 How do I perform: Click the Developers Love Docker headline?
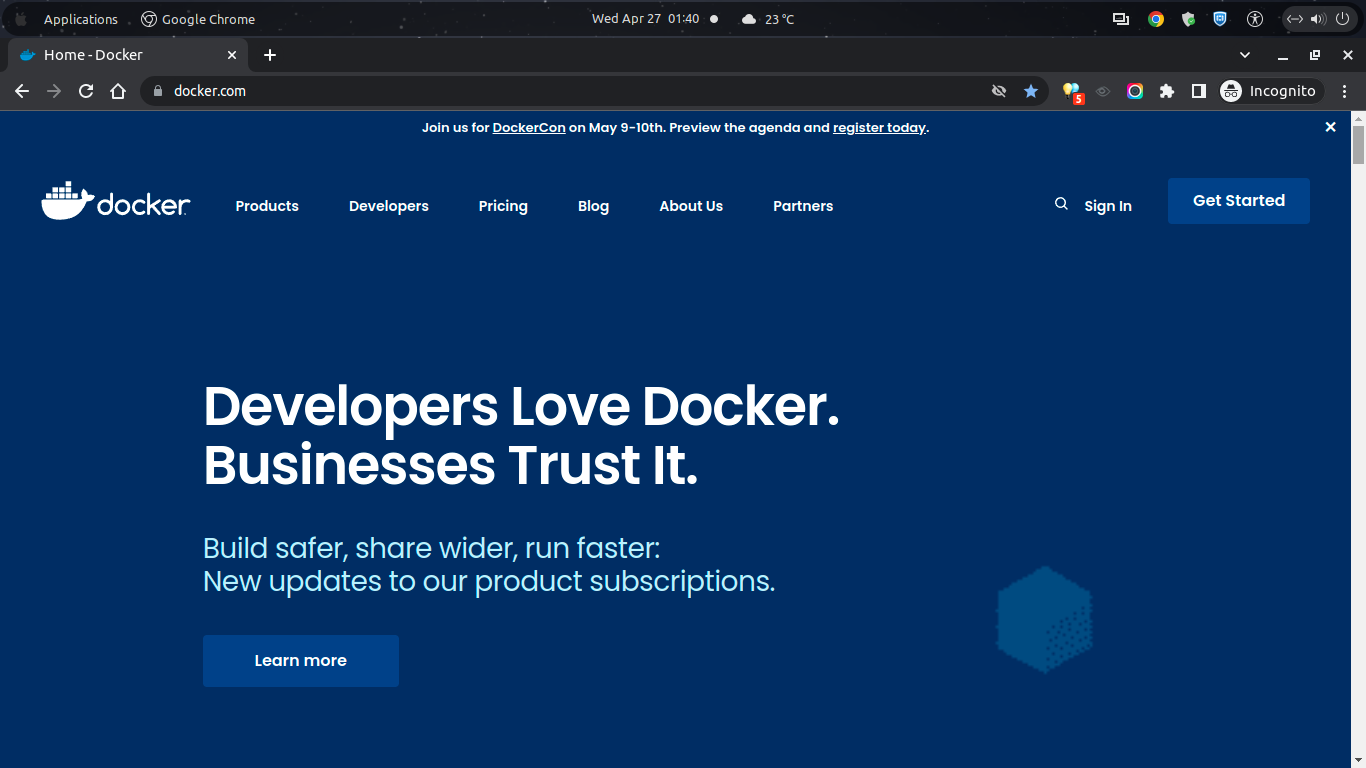[521, 435]
